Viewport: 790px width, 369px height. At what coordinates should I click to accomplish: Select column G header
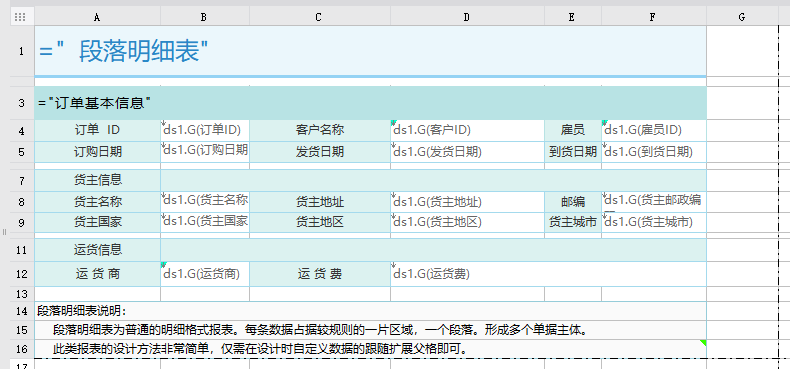(742, 17)
